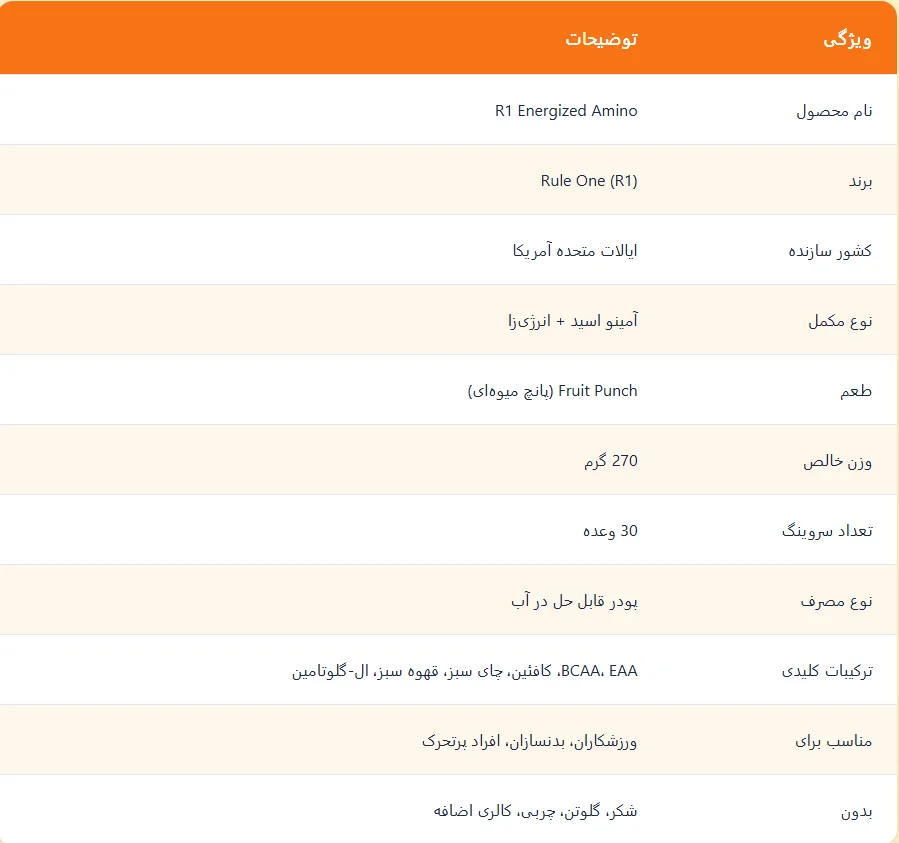Click the طعم row label
The width and height of the screenshot is (899, 843).
(x=856, y=391)
